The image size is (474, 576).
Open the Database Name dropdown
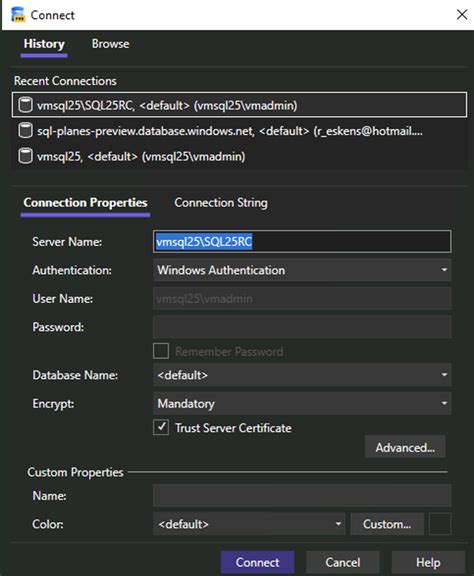click(302, 375)
